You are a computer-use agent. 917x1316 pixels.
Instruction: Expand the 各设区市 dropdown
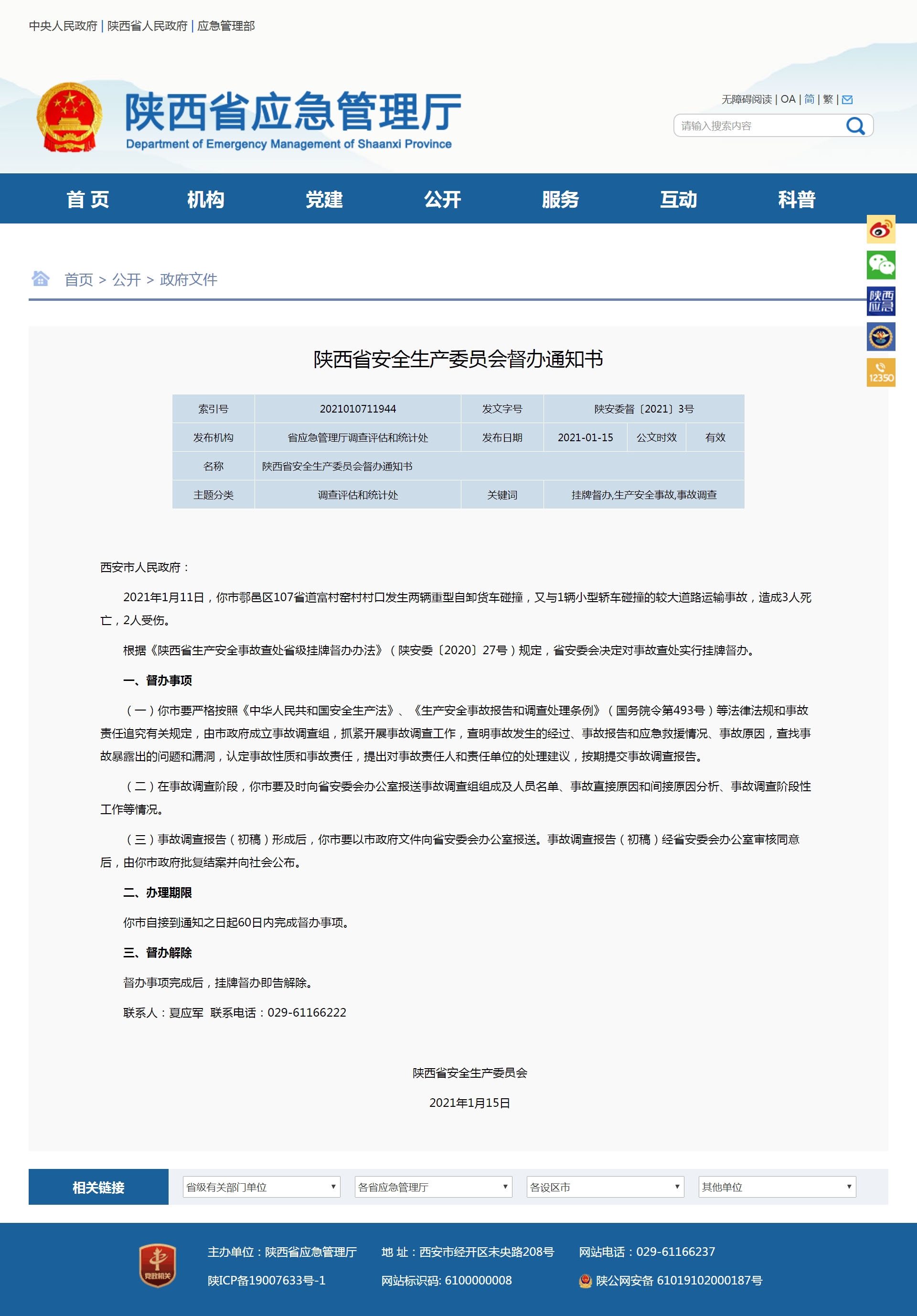tap(605, 1187)
